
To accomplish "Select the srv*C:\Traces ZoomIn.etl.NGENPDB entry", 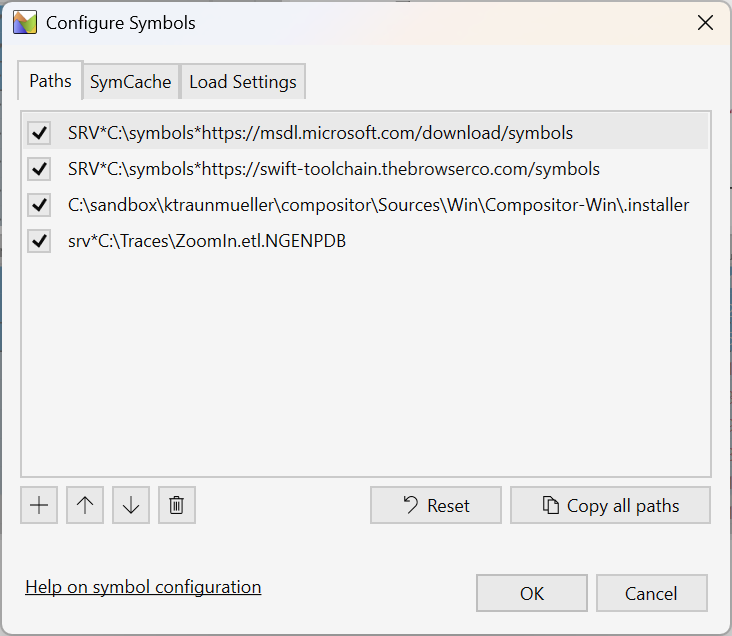I will coord(207,241).
